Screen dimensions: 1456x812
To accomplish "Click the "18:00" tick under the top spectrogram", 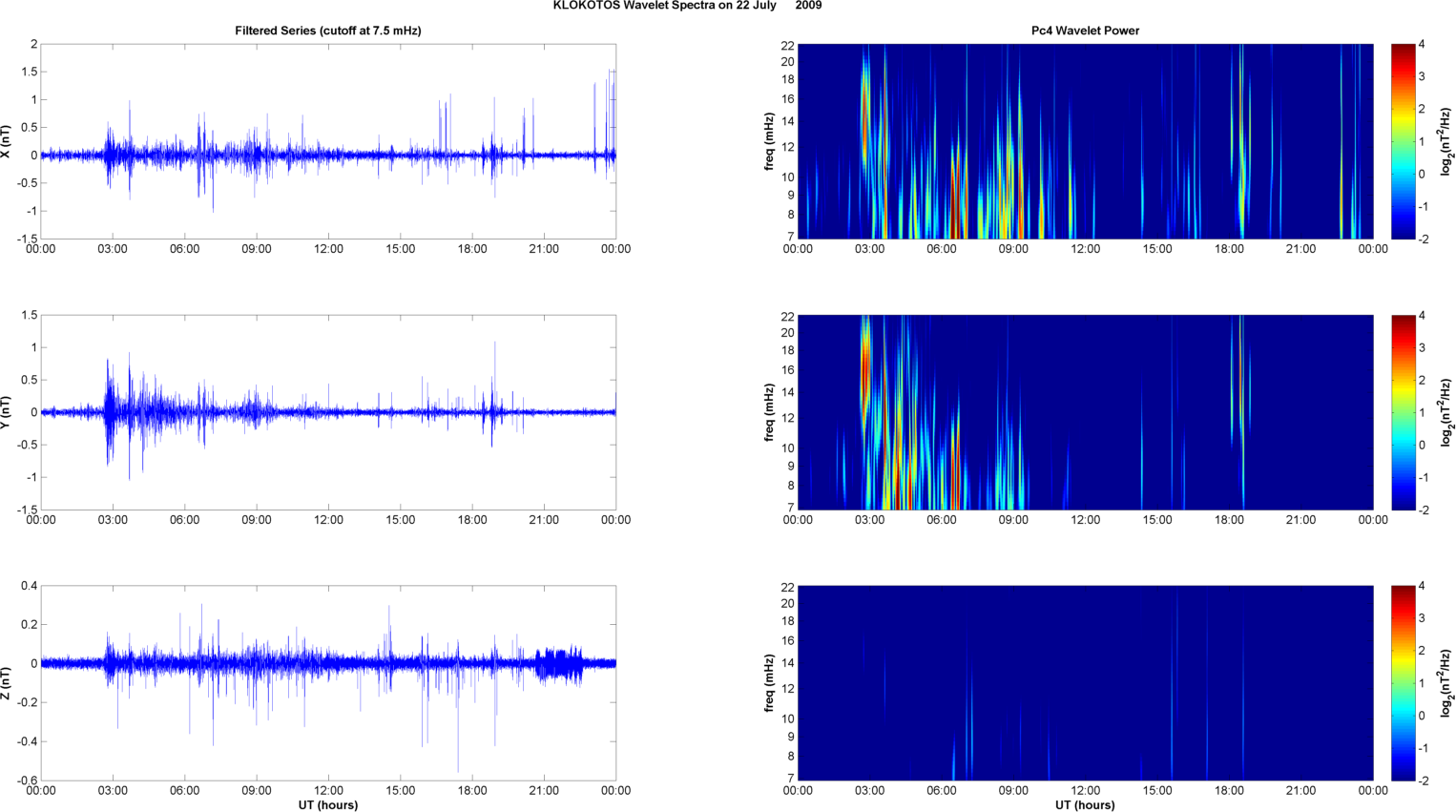I will click(1229, 249).
